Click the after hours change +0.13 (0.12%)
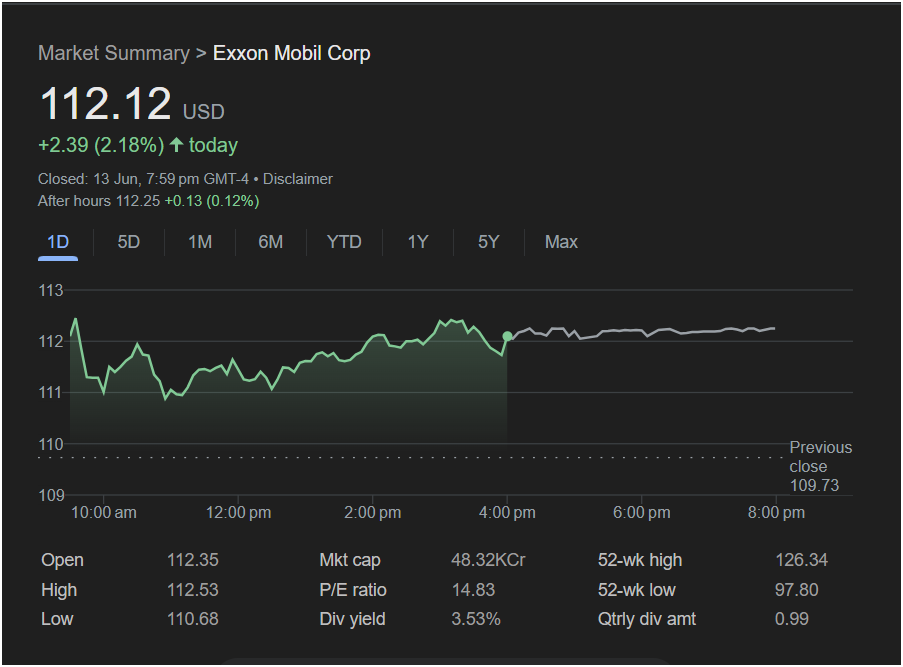 [212, 201]
